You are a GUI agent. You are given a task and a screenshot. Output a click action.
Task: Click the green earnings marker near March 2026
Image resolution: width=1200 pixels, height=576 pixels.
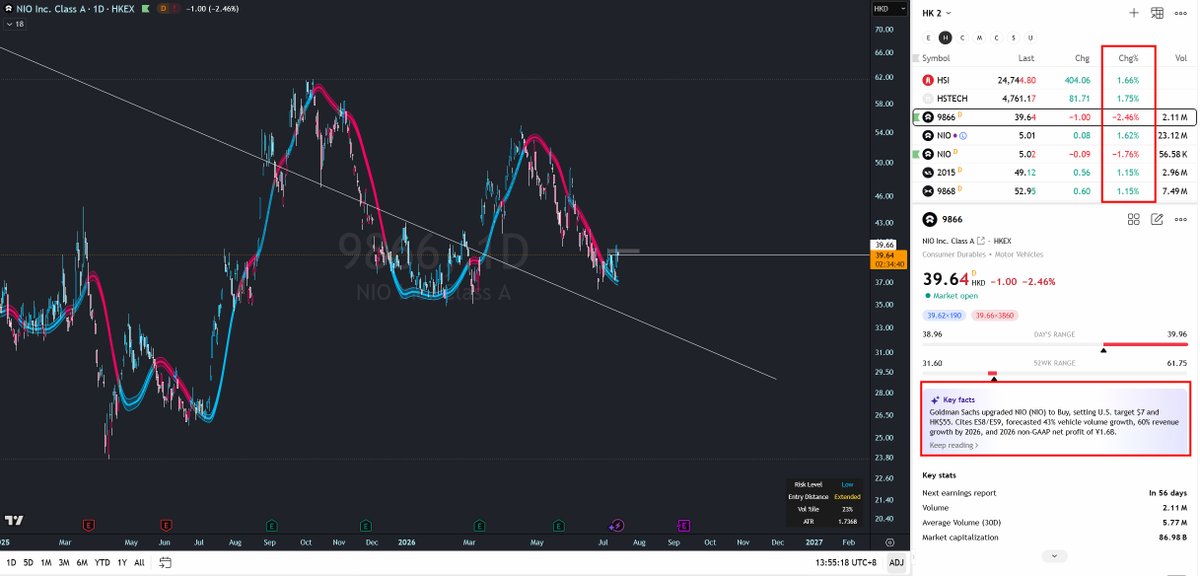tap(480, 524)
